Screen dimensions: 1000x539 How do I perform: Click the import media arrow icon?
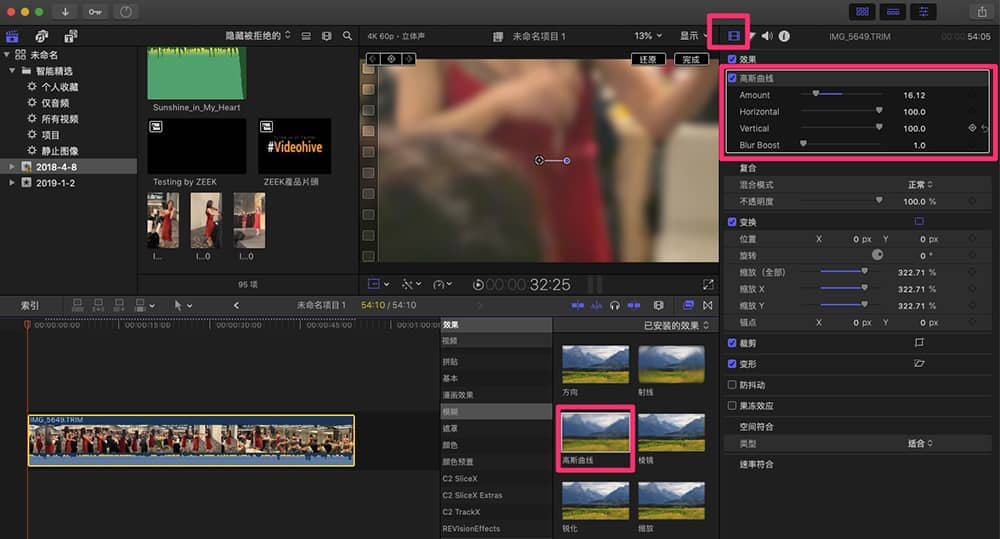pyautogui.click(x=65, y=11)
